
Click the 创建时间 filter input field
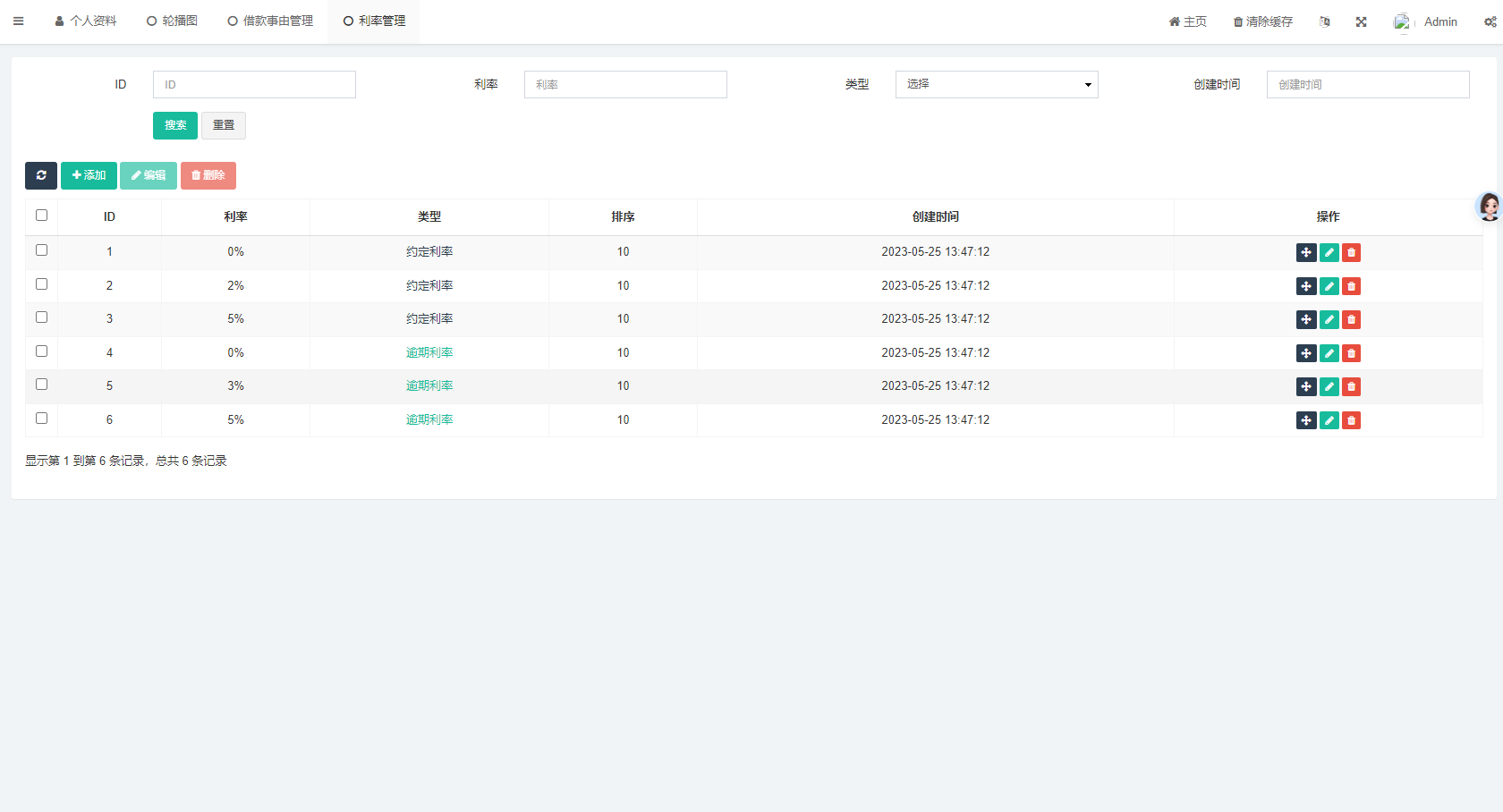[1367, 85]
